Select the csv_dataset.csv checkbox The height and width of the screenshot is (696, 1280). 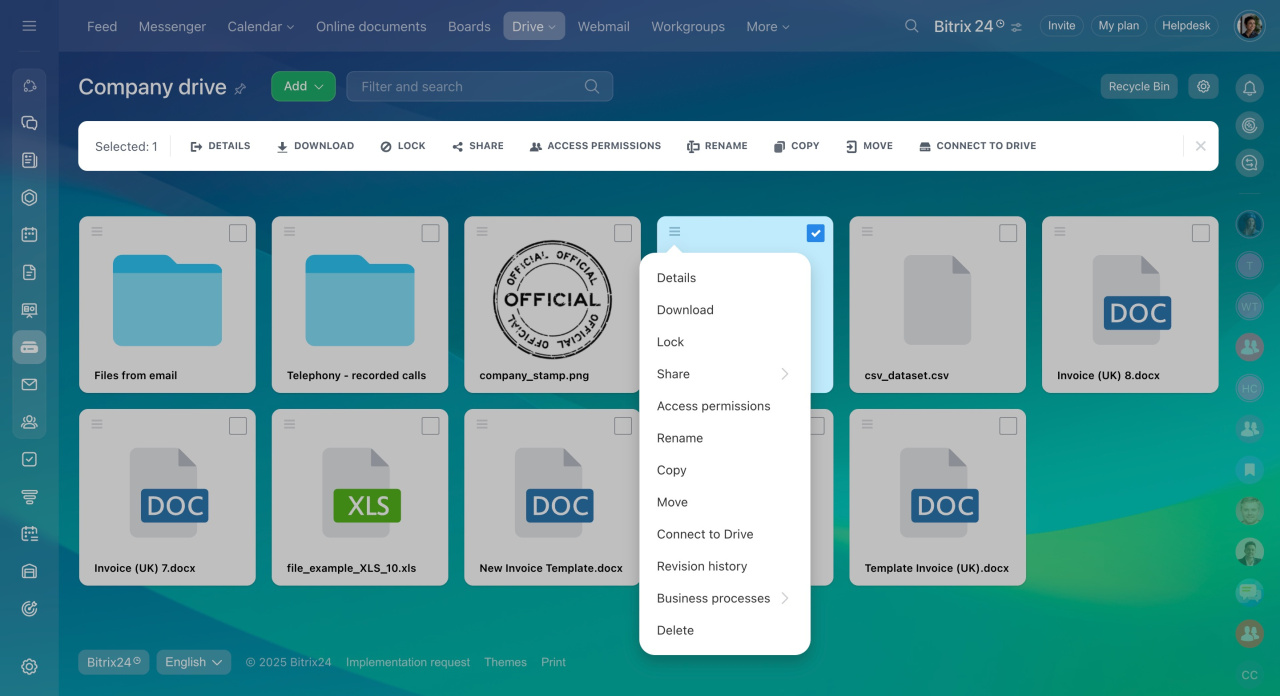tap(1008, 233)
